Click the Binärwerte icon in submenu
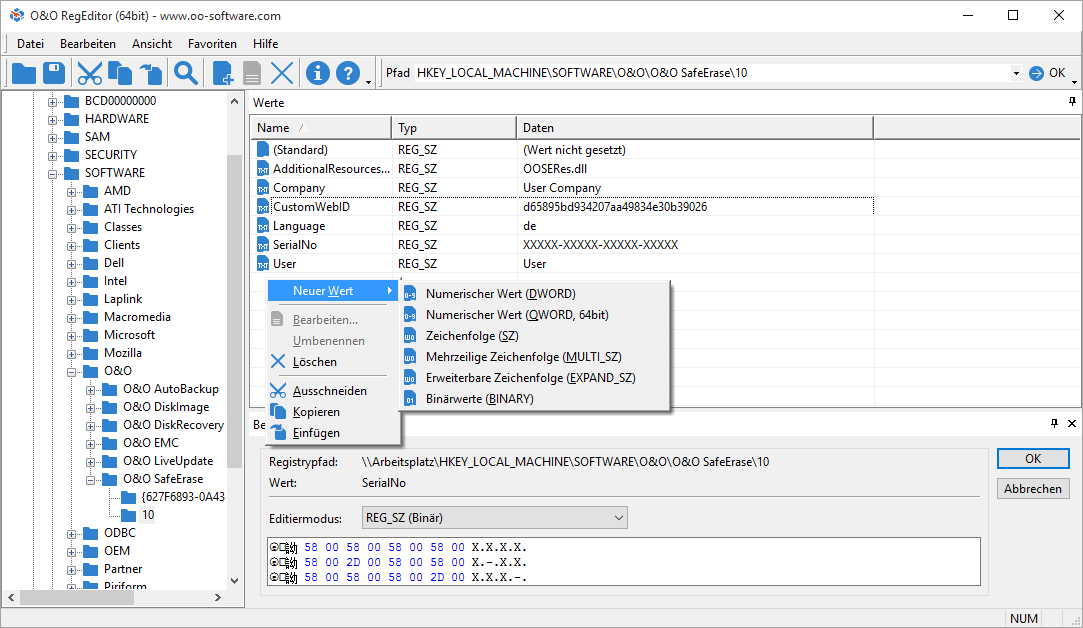This screenshot has height=628, width=1083. (410, 399)
